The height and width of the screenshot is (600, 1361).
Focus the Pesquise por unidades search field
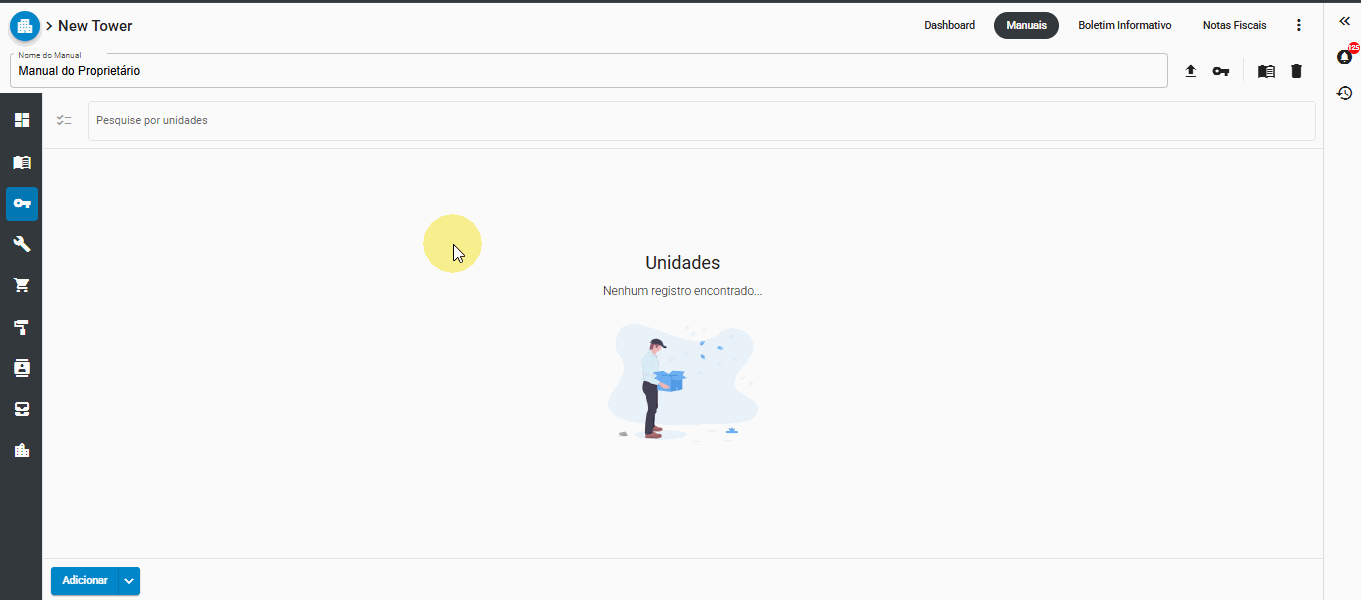tap(700, 121)
